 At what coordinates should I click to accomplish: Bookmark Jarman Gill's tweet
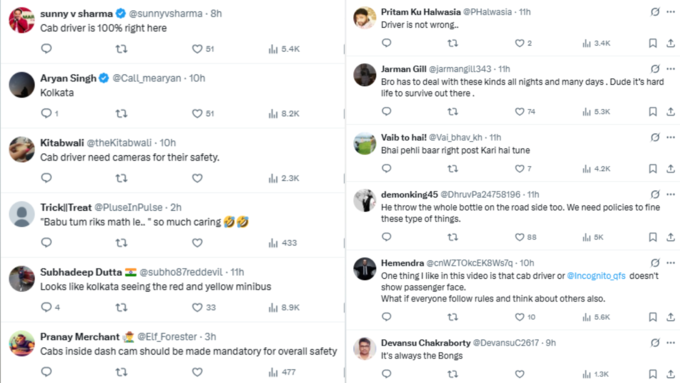coord(653,111)
